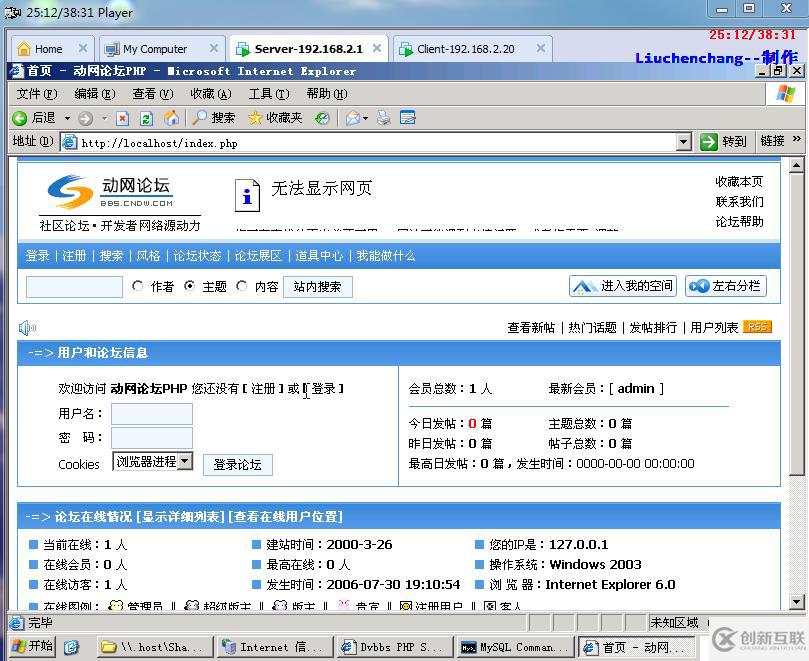Click the page scrollbar up arrow
This screenshot has height=661, width=809.
tap(797, 165)
